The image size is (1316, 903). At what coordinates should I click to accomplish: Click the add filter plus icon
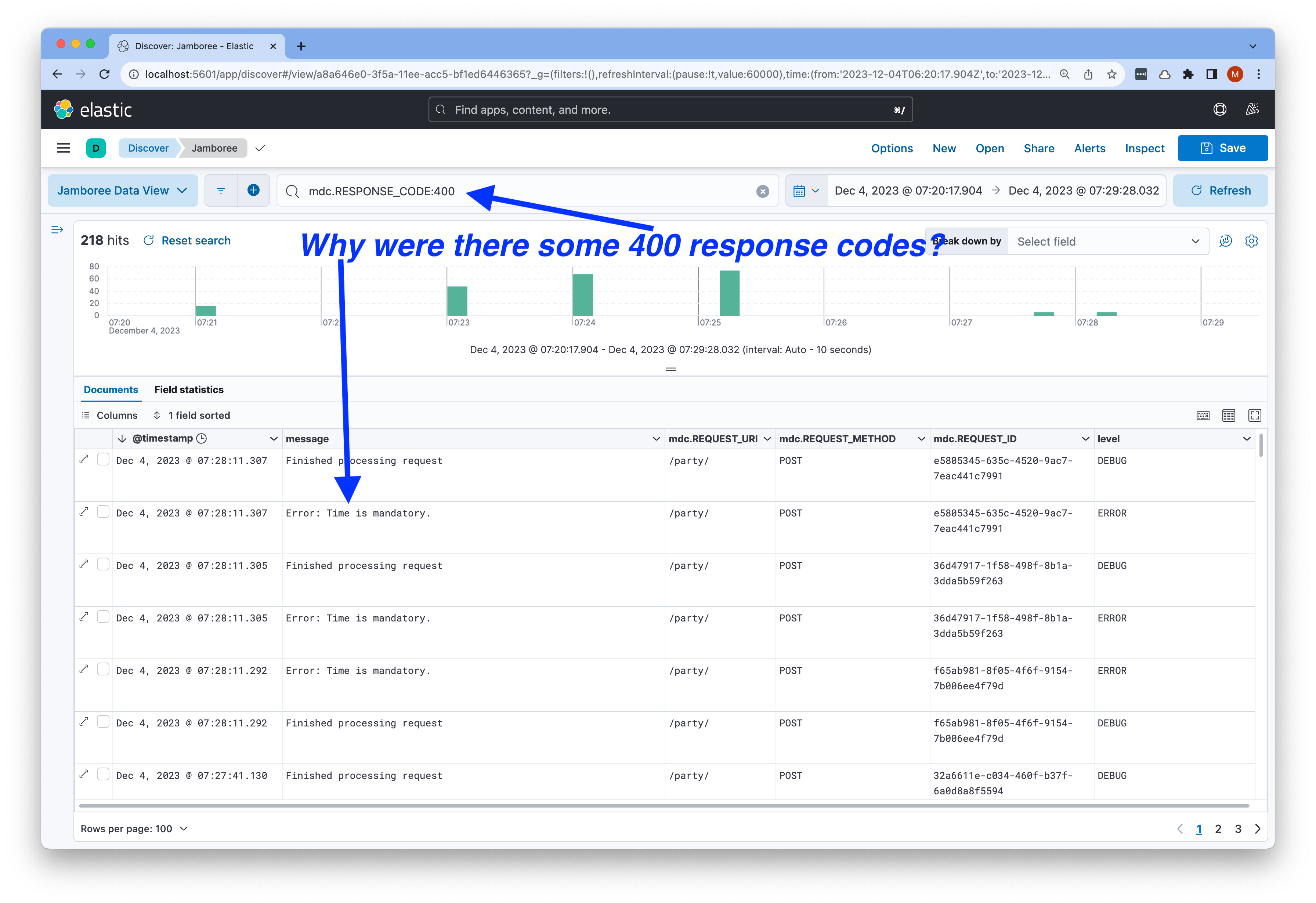tap(253, 191)
